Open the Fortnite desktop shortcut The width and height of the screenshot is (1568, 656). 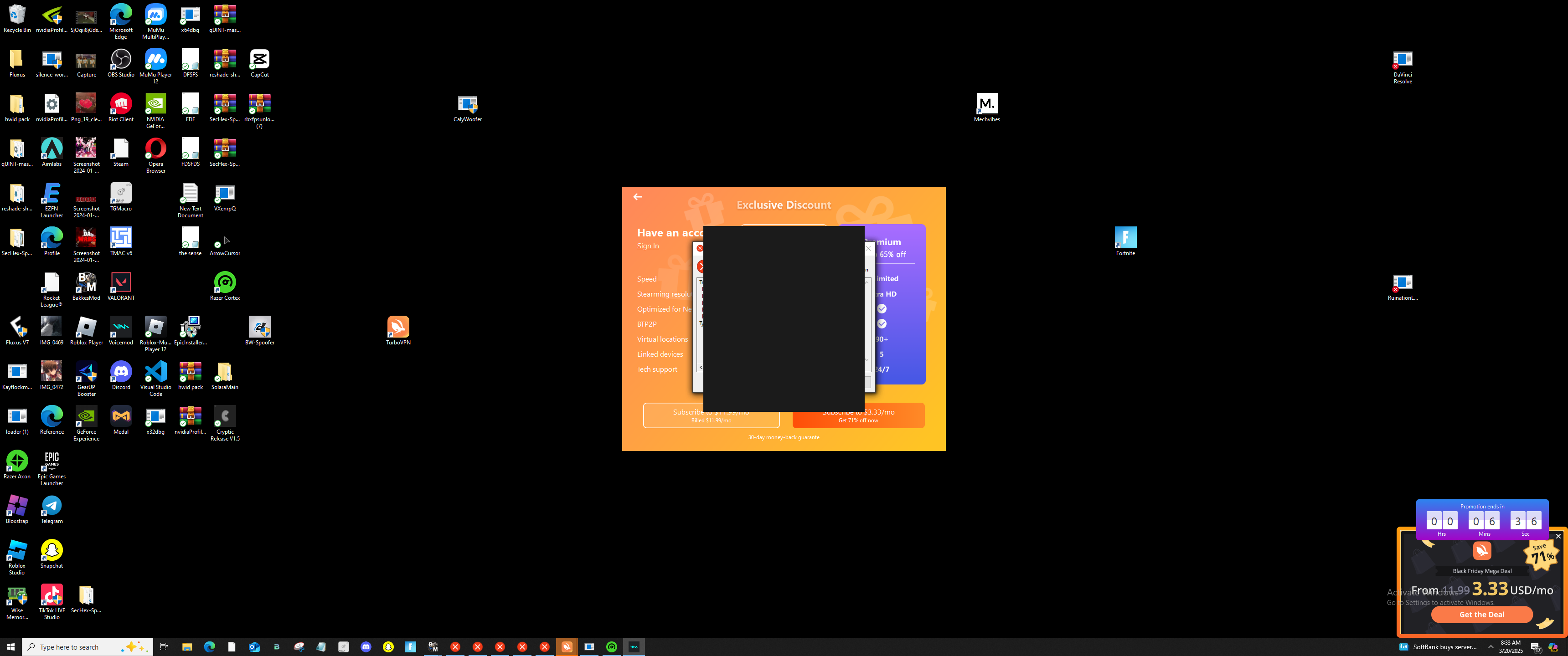(x=1125, y=238)
